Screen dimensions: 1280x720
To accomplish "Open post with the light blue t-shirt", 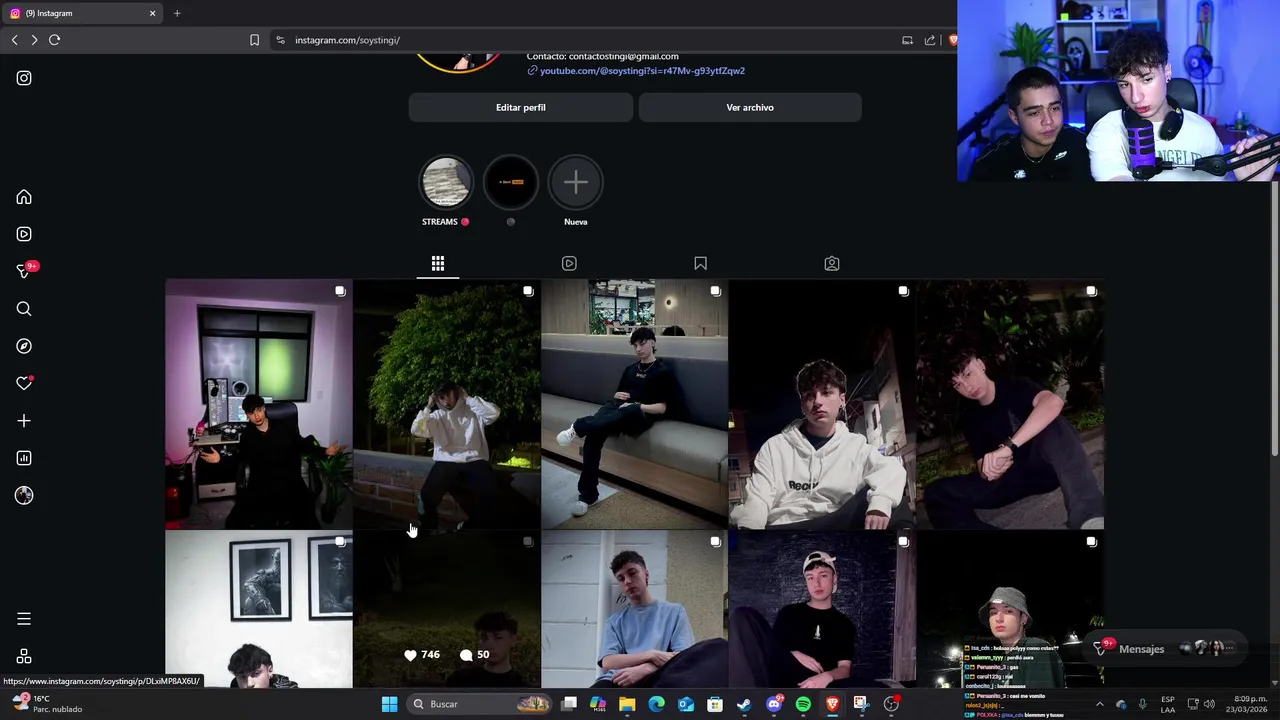I will coord(635,610).
